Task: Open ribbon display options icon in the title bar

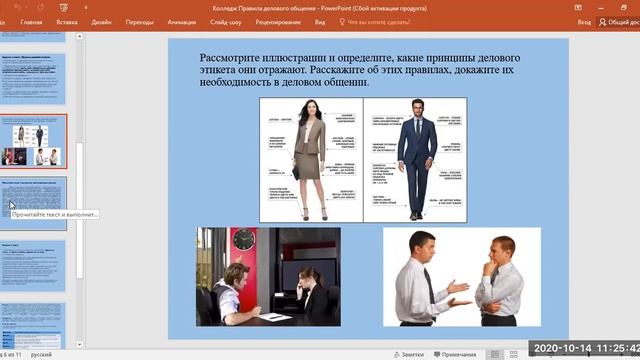Action: pyautogui.click(x=578, y=8)
